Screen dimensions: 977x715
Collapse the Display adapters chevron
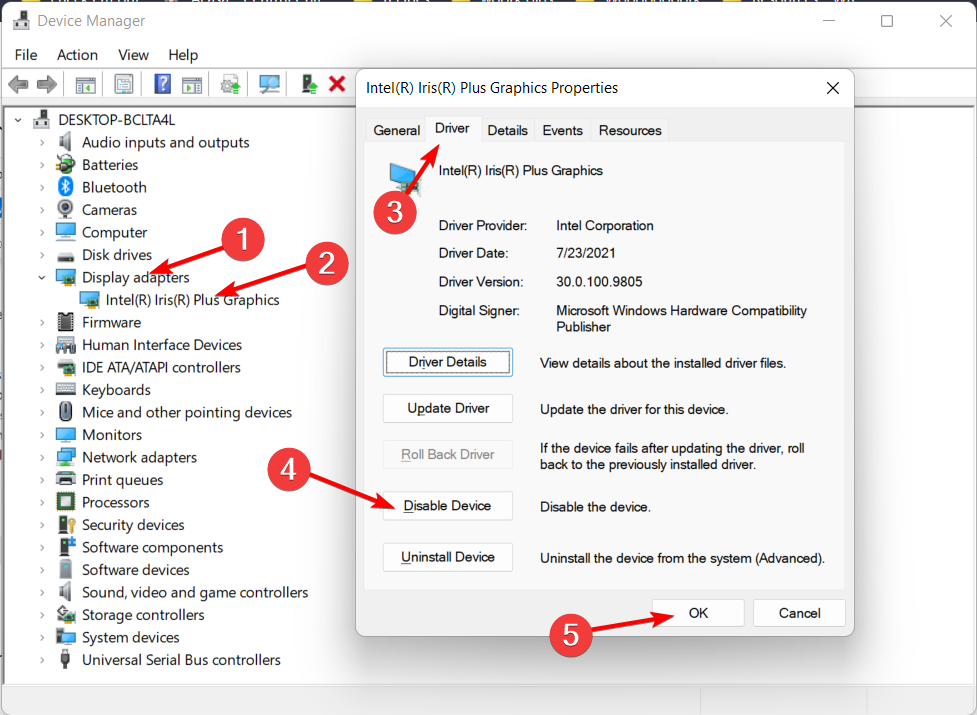42,278
